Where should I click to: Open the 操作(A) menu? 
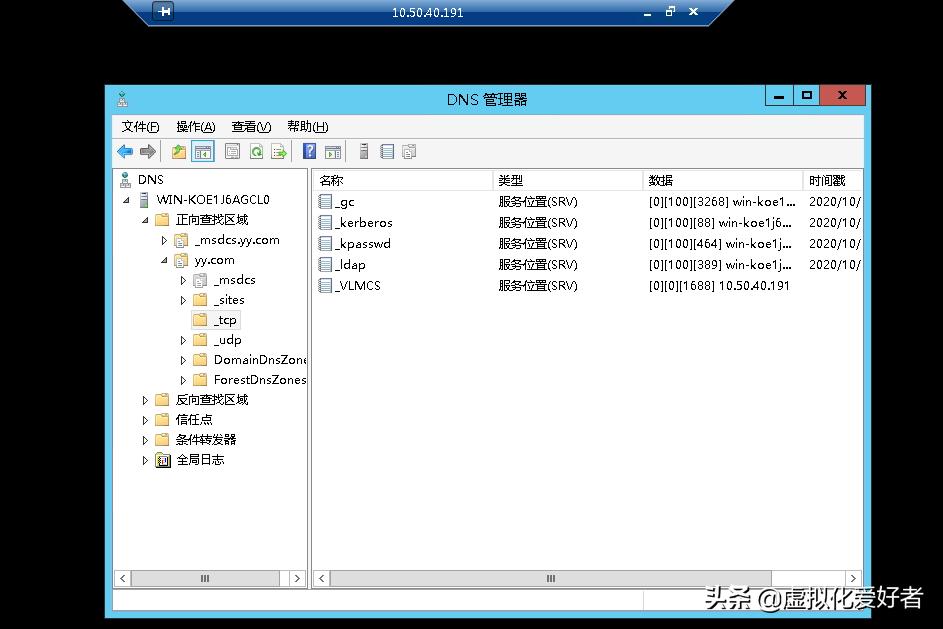[x=193, y=126]
